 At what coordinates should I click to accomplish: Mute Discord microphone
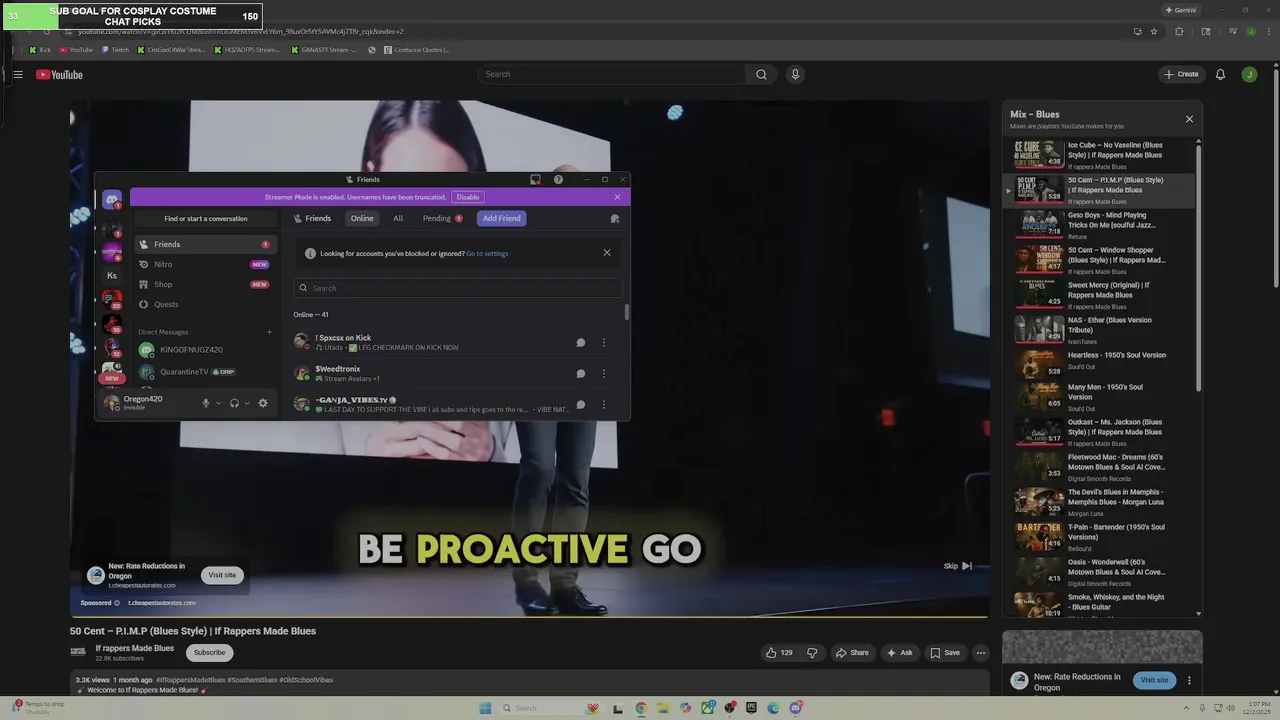click(206, 403)
